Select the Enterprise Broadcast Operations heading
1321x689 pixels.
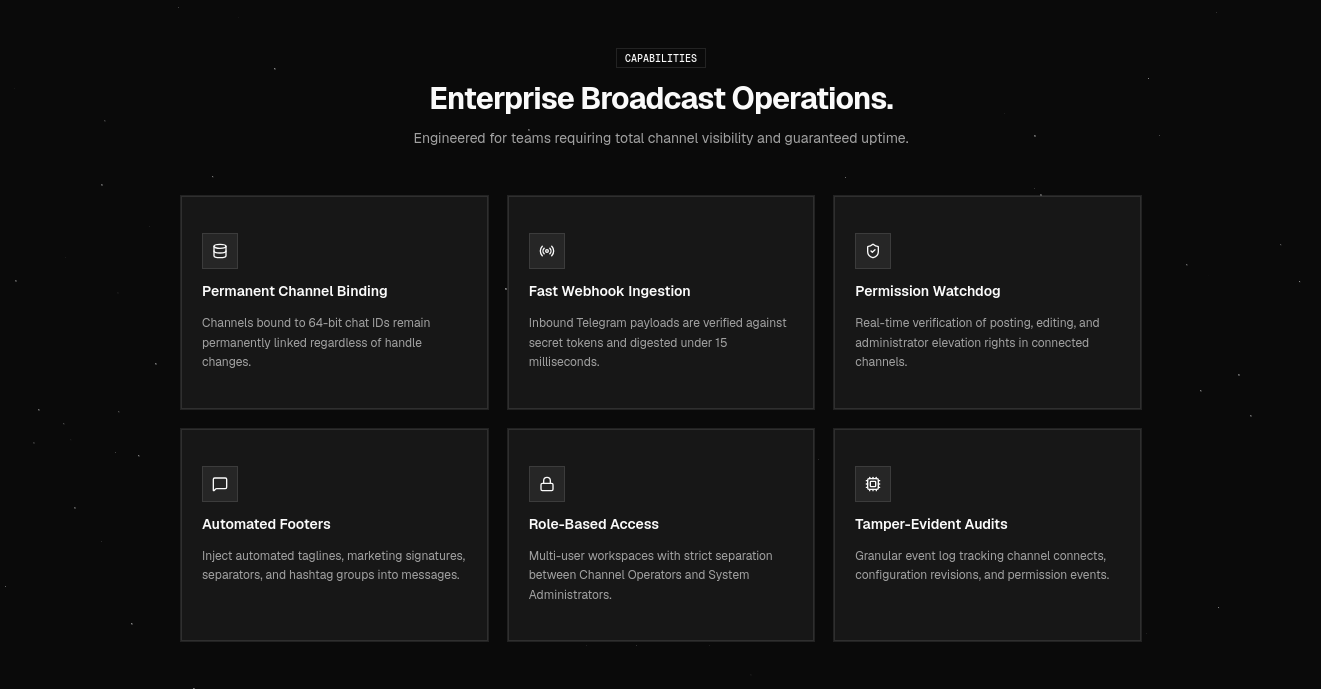click(661, 99)
